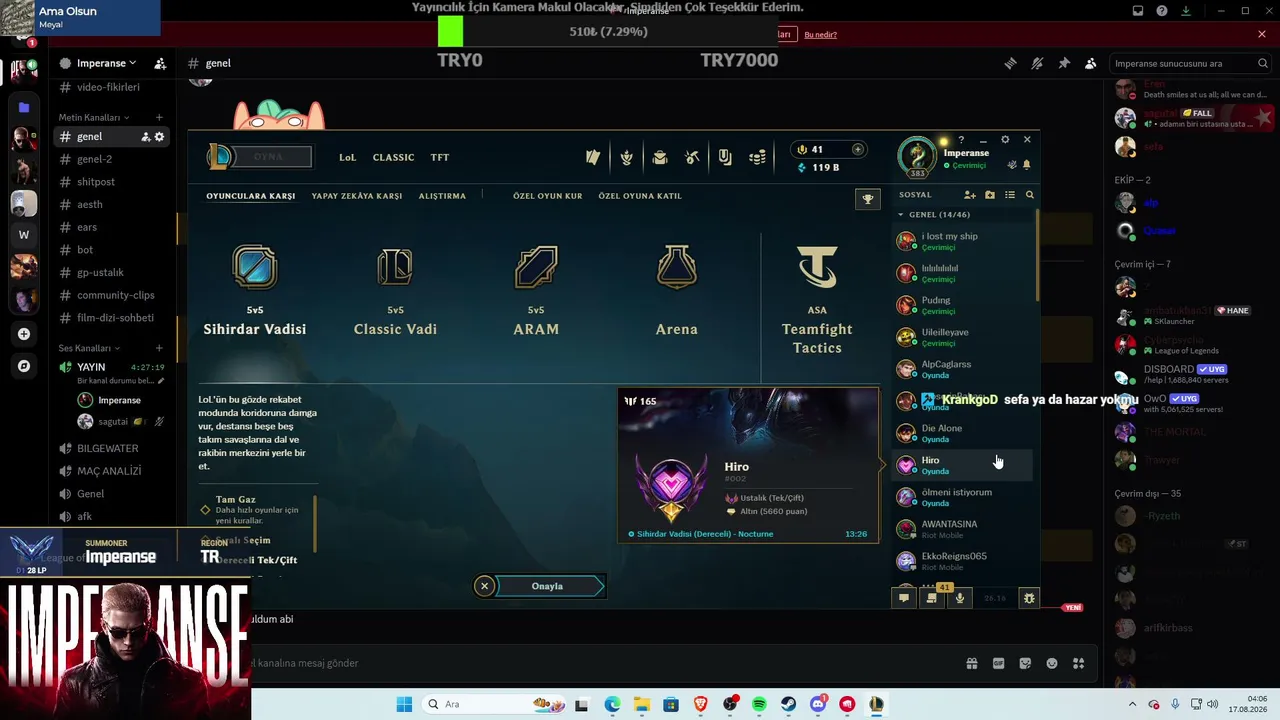
Task: Switch to YAPAY ZEKÂYA KARŞI tab
Action: point(357,196)
